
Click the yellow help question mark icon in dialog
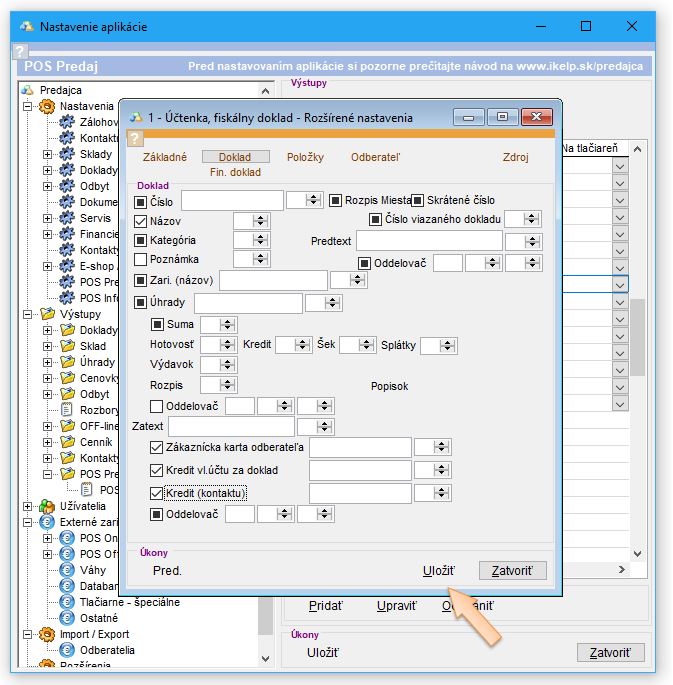coord(136,139)
